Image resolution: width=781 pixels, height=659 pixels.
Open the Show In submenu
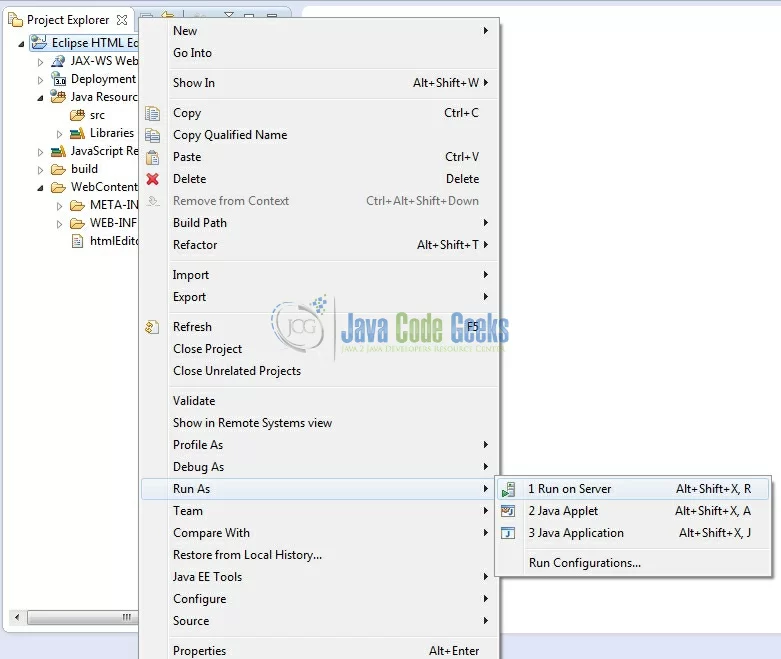tap(320, 83)
